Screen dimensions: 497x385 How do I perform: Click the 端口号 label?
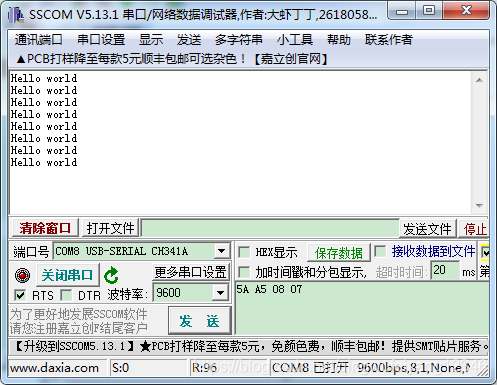(x=31, y=251)
